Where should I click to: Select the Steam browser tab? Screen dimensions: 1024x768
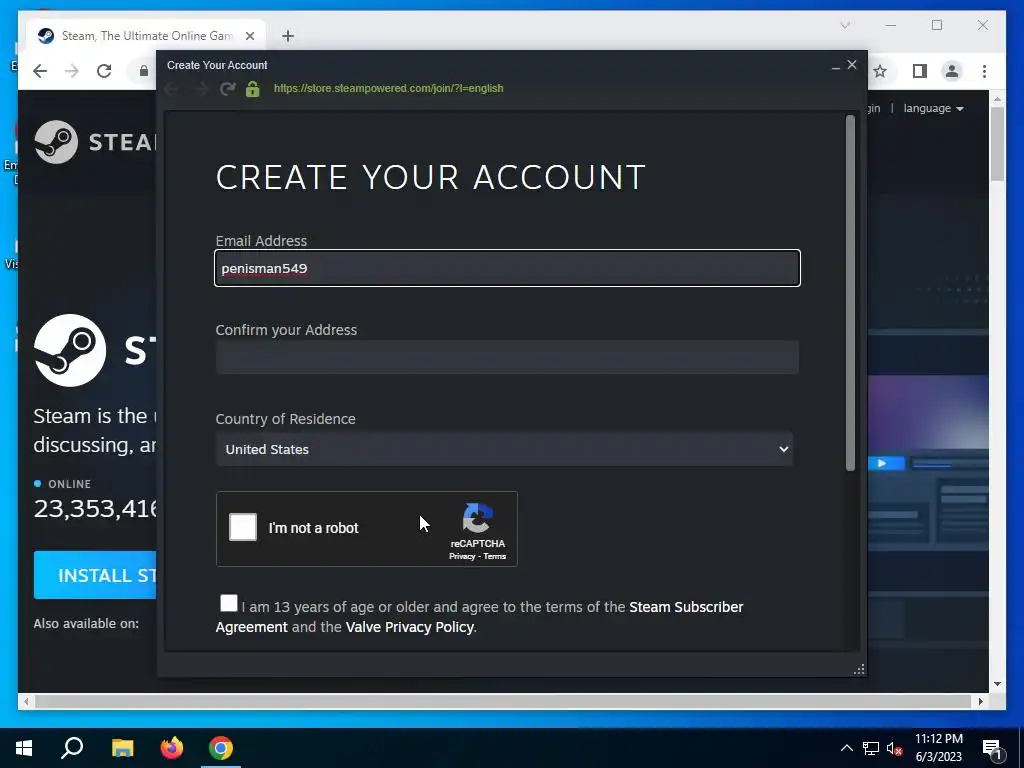(146, 36)
